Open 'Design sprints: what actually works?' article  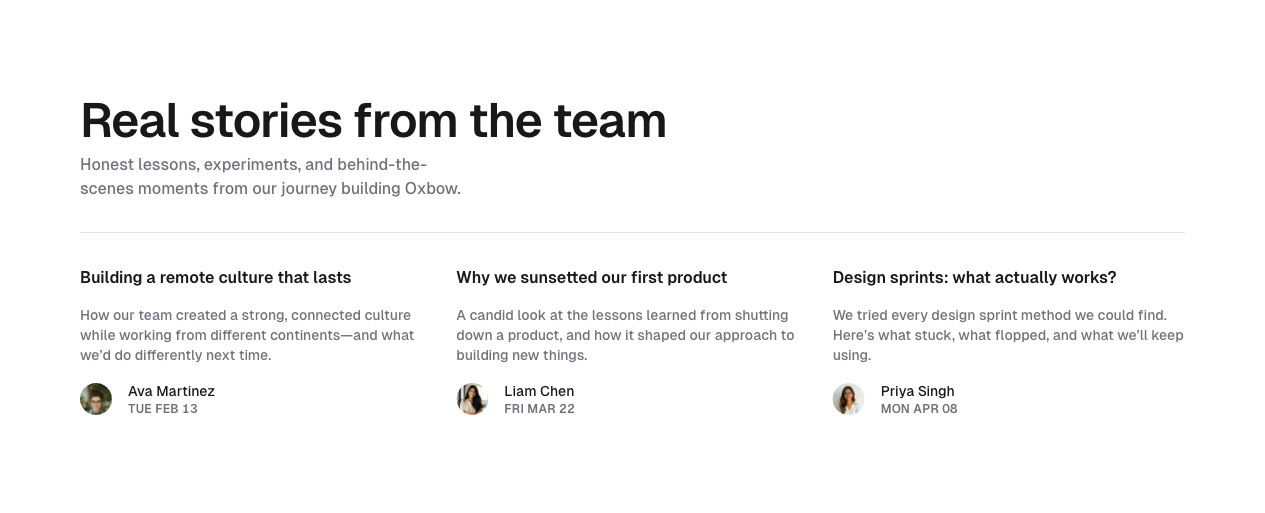click(974, 278)
